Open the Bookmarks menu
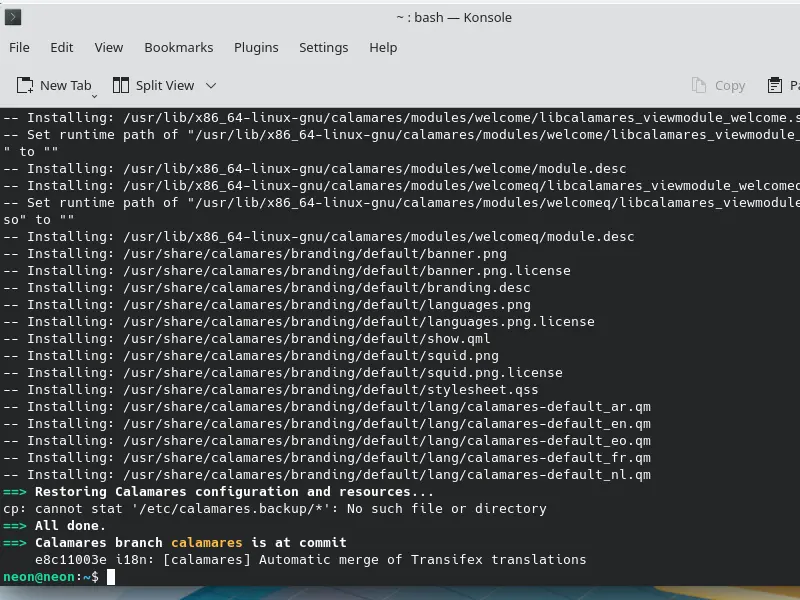The image size is (800, 600). (179, 47)
